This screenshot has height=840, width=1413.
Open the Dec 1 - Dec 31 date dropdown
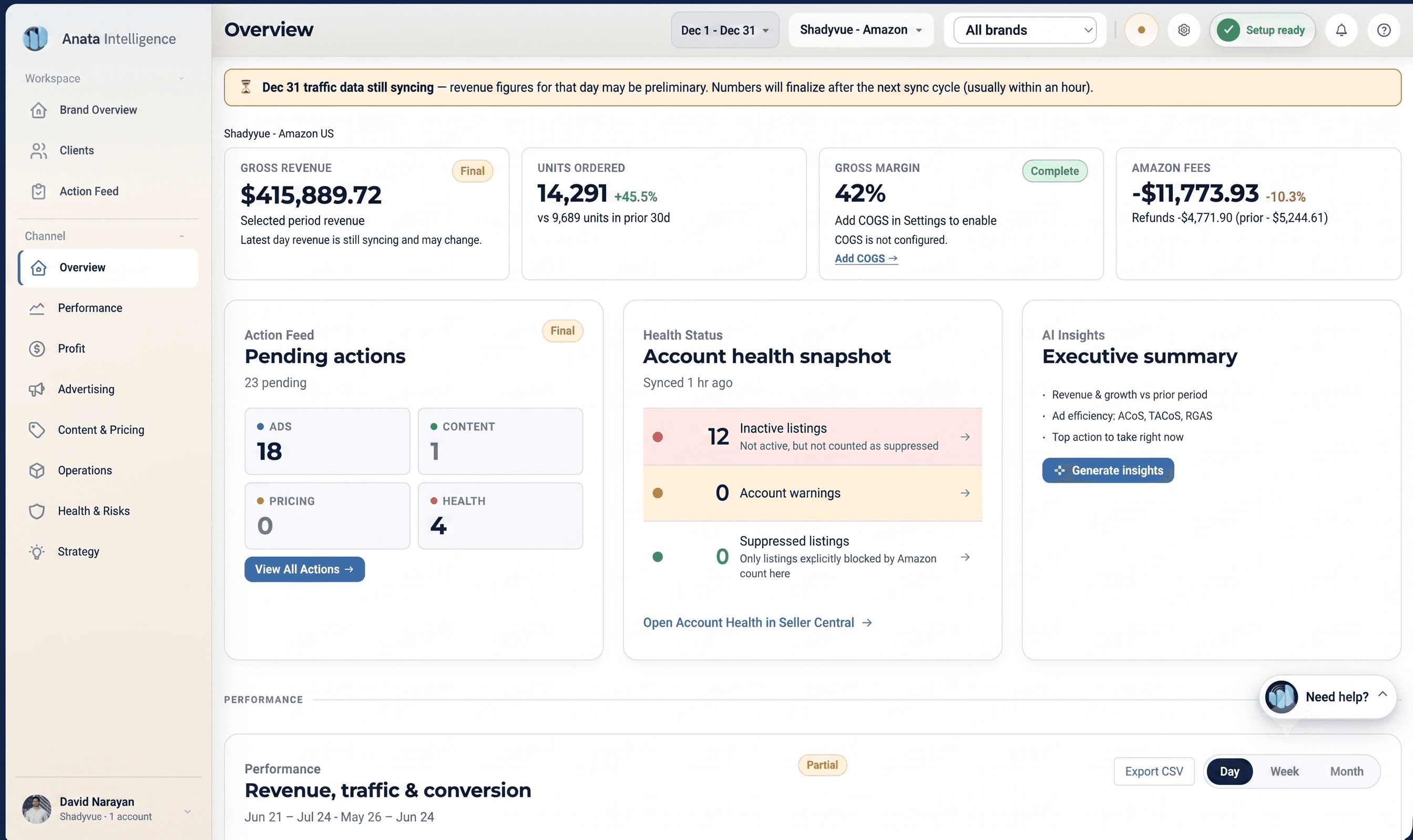pos(725,30)
